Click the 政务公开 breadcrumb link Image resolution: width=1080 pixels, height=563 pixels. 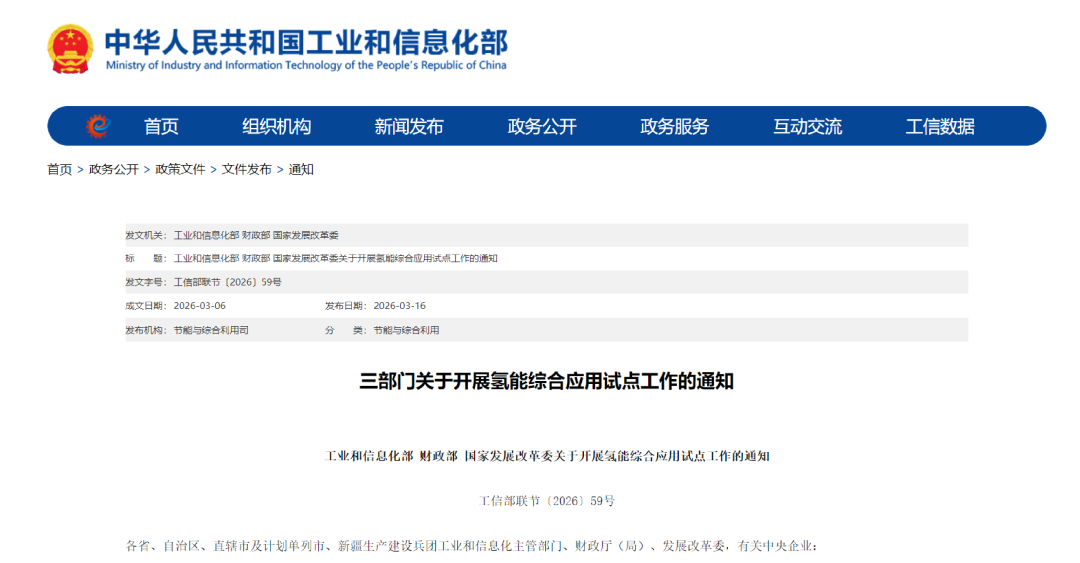(x=114, y=170)
